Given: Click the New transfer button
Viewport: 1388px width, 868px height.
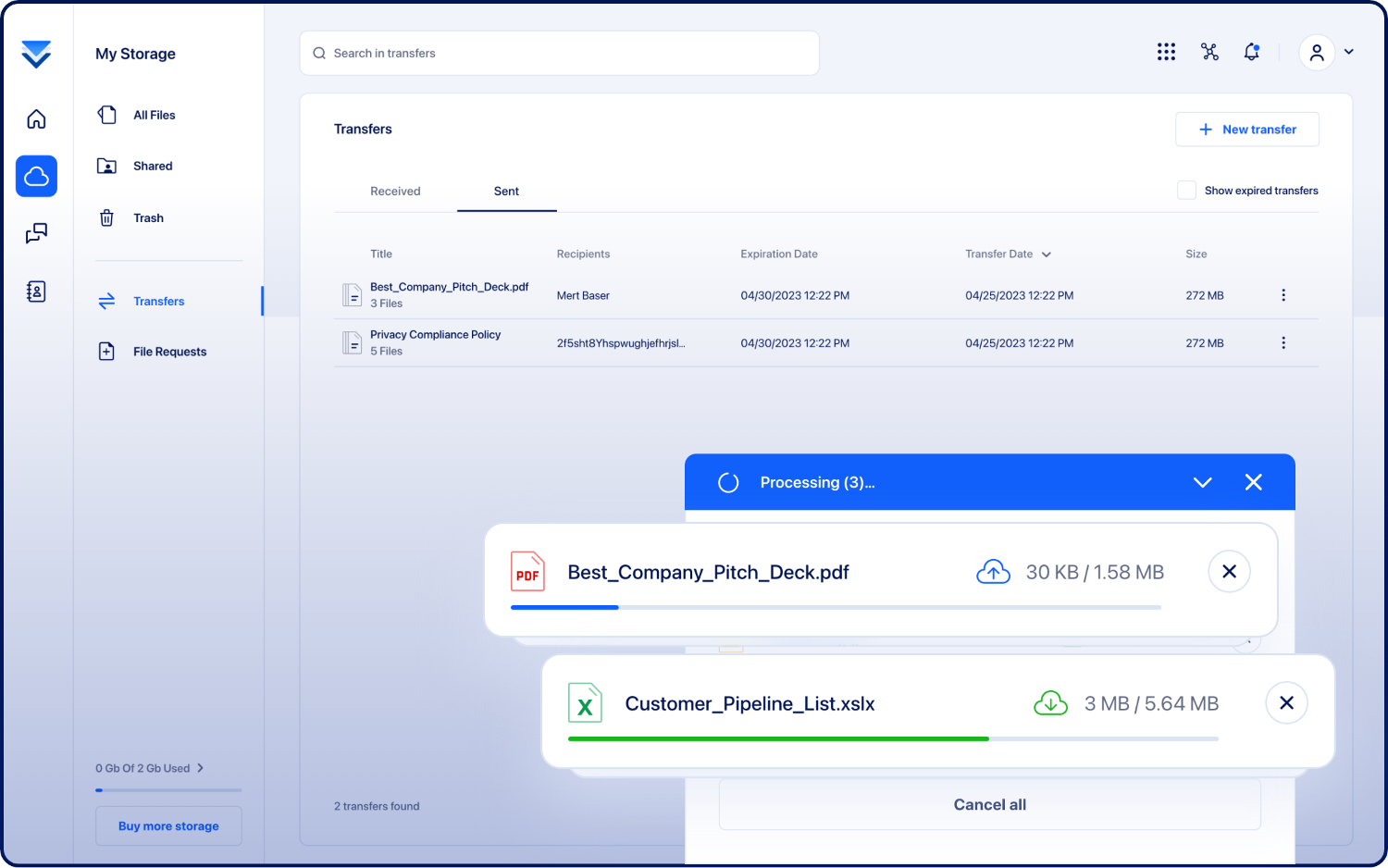Looking at the screenshot, I should 1246,130.
